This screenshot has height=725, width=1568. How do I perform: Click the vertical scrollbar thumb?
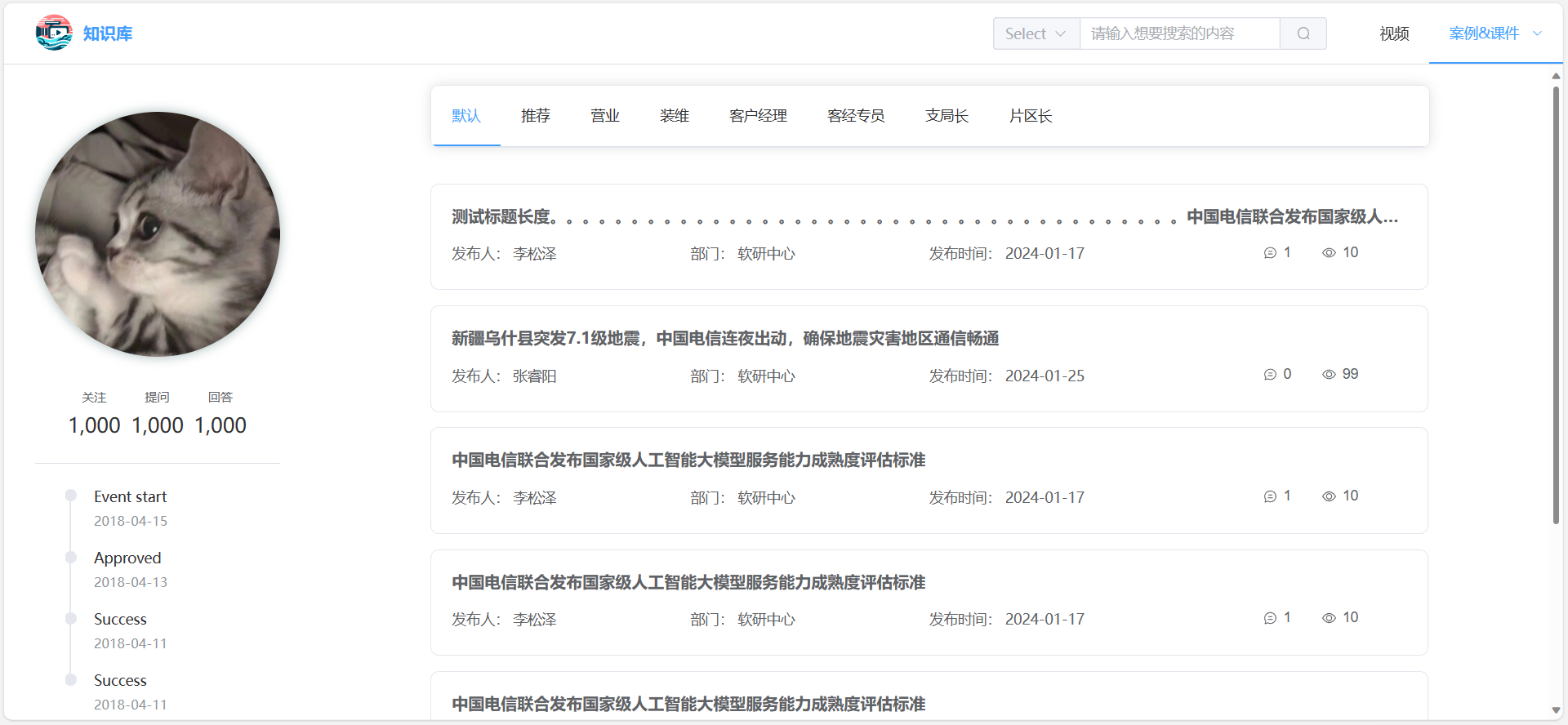[x=1556, y=302]
